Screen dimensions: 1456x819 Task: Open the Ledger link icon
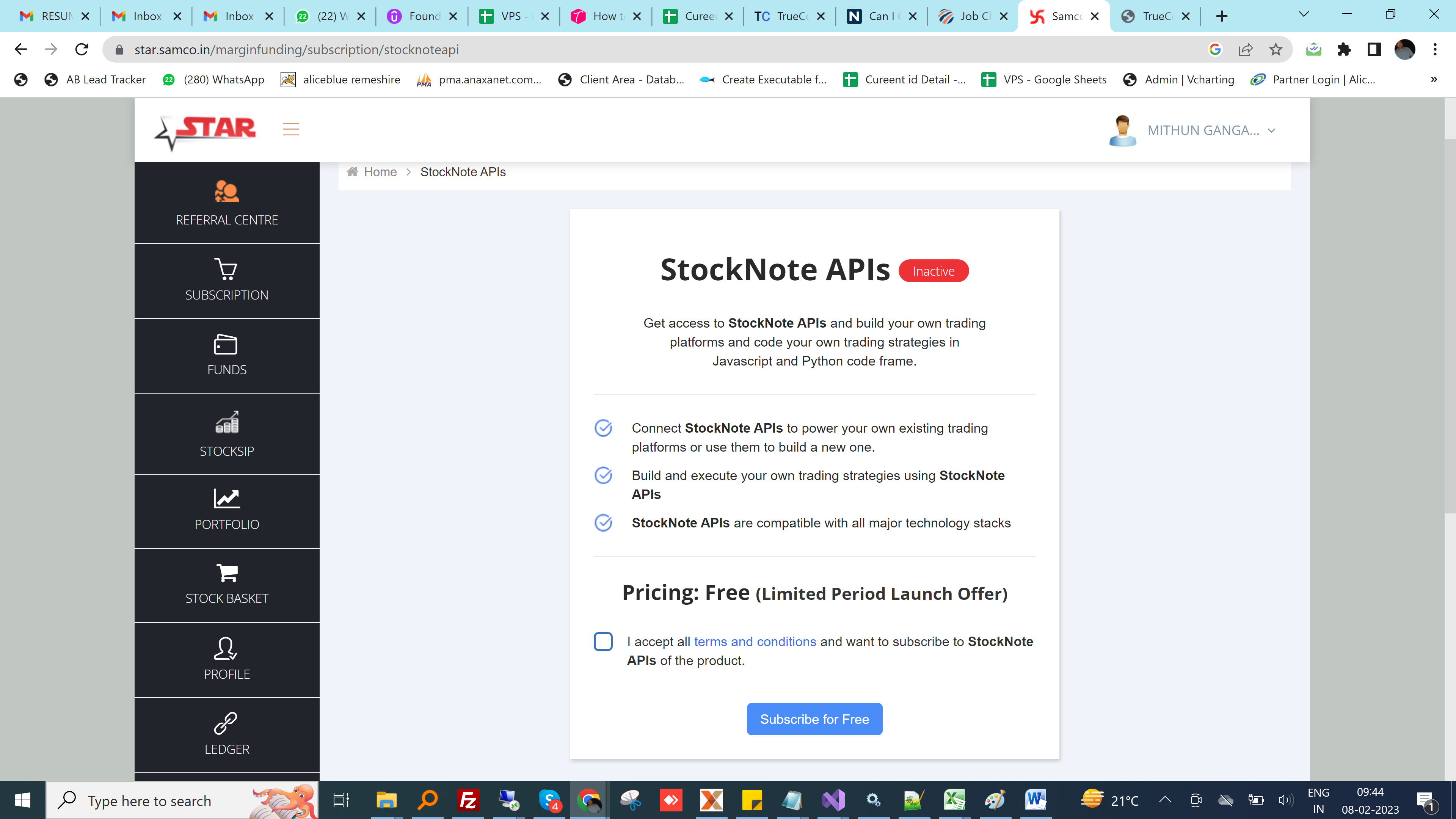pyautogui.click(x=226, y=723)
